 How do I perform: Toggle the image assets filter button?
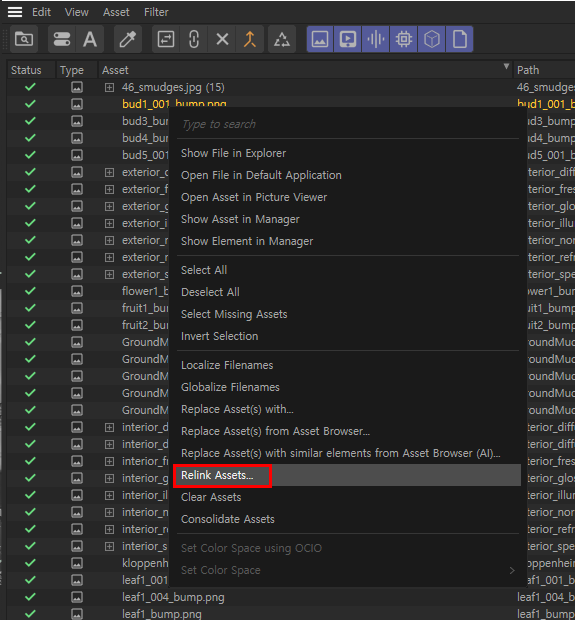pyautogui.click(x=320, y=39)
